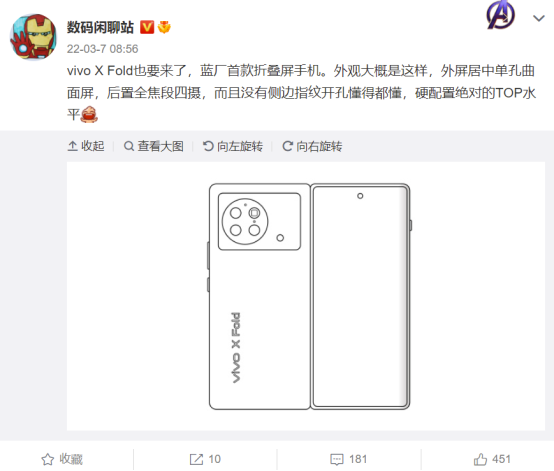Open comments icon showing 181
This screenshot has width=554, height=471.
click(x=348, y=459)
